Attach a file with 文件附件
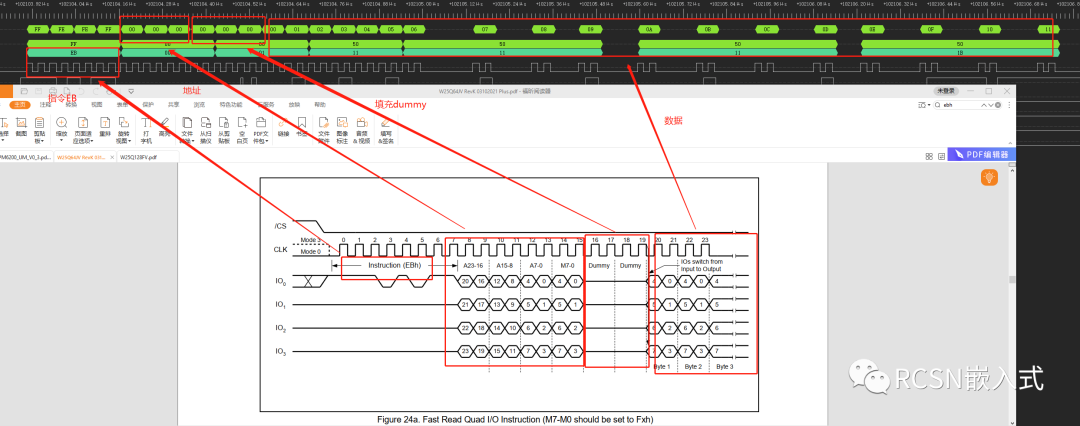The height and width of the screenshot is (426, 1080). click(x=324, y=130)
